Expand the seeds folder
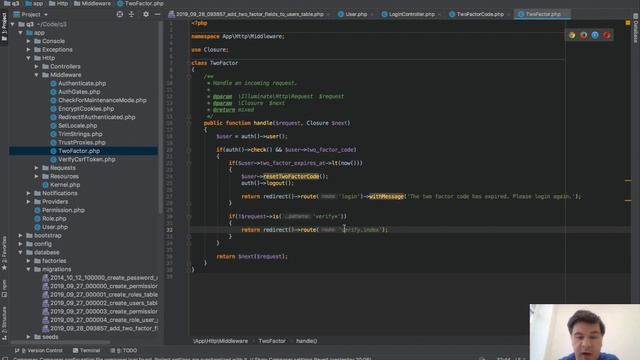Image resolution: width=640 pixels, height=360 pixels. (x=29, y=337)
